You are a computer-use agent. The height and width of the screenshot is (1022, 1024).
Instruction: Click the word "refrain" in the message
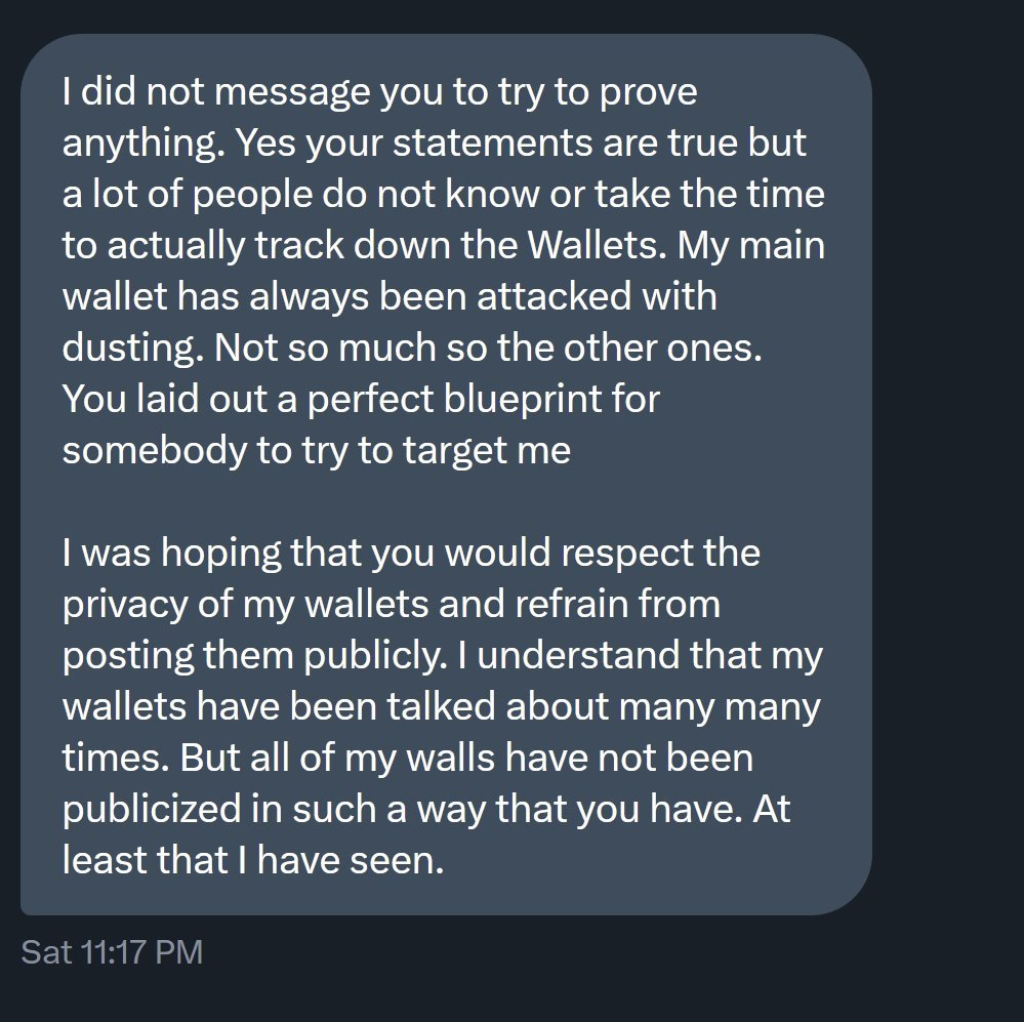[571, 604]
